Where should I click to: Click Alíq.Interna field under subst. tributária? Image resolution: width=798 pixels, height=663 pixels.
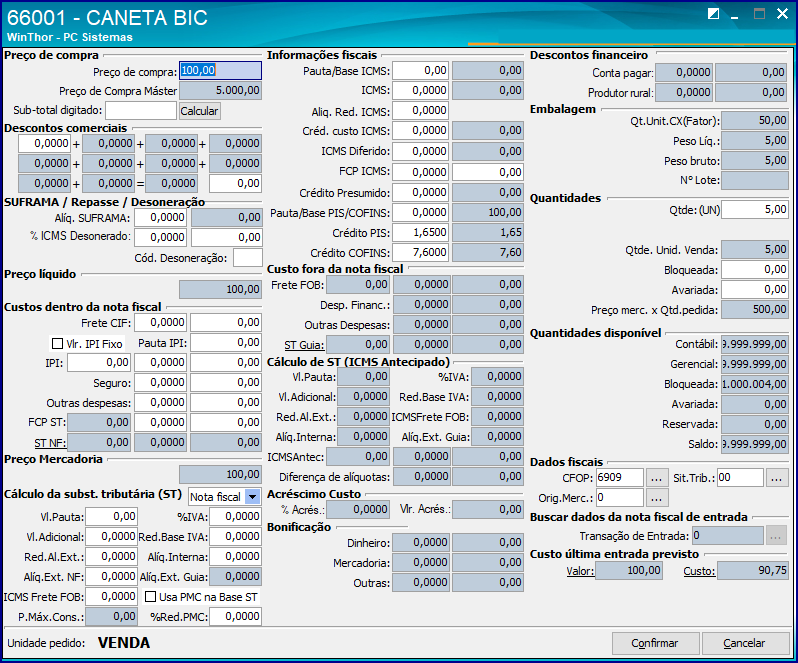pyautogui.click(x=236, y=557)
